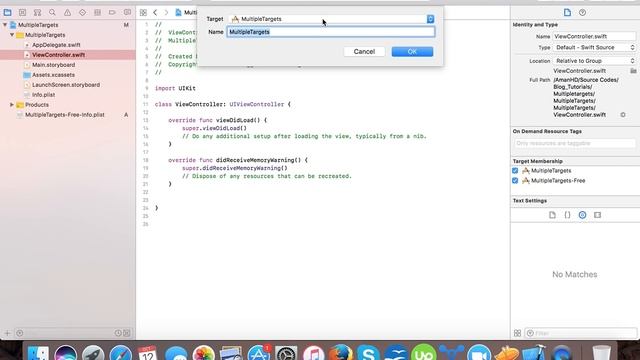This screenshot has height=360, width=640.
Task: Click inspector Name field ViewController.swift
Action: (x=595, y=36)
